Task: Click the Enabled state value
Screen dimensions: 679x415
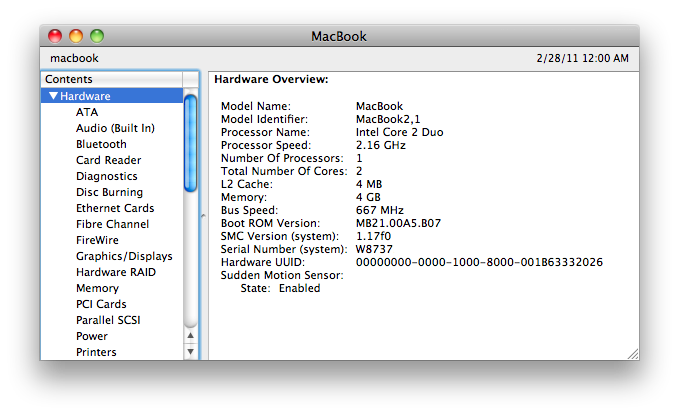Action: point(300,288)
